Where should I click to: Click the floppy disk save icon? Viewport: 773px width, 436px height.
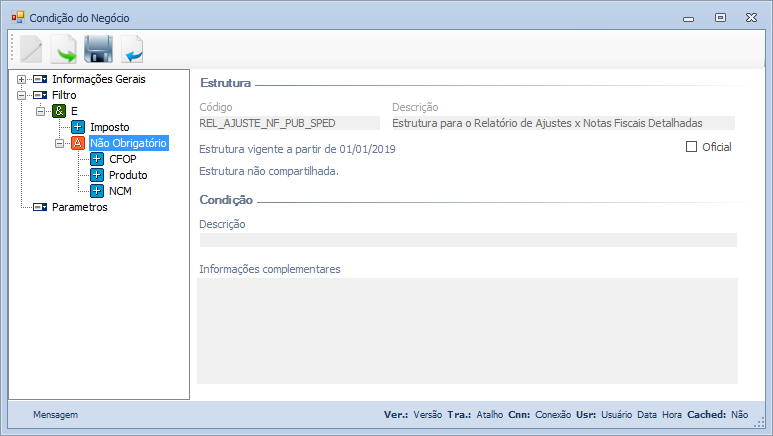tap(98, 49)
